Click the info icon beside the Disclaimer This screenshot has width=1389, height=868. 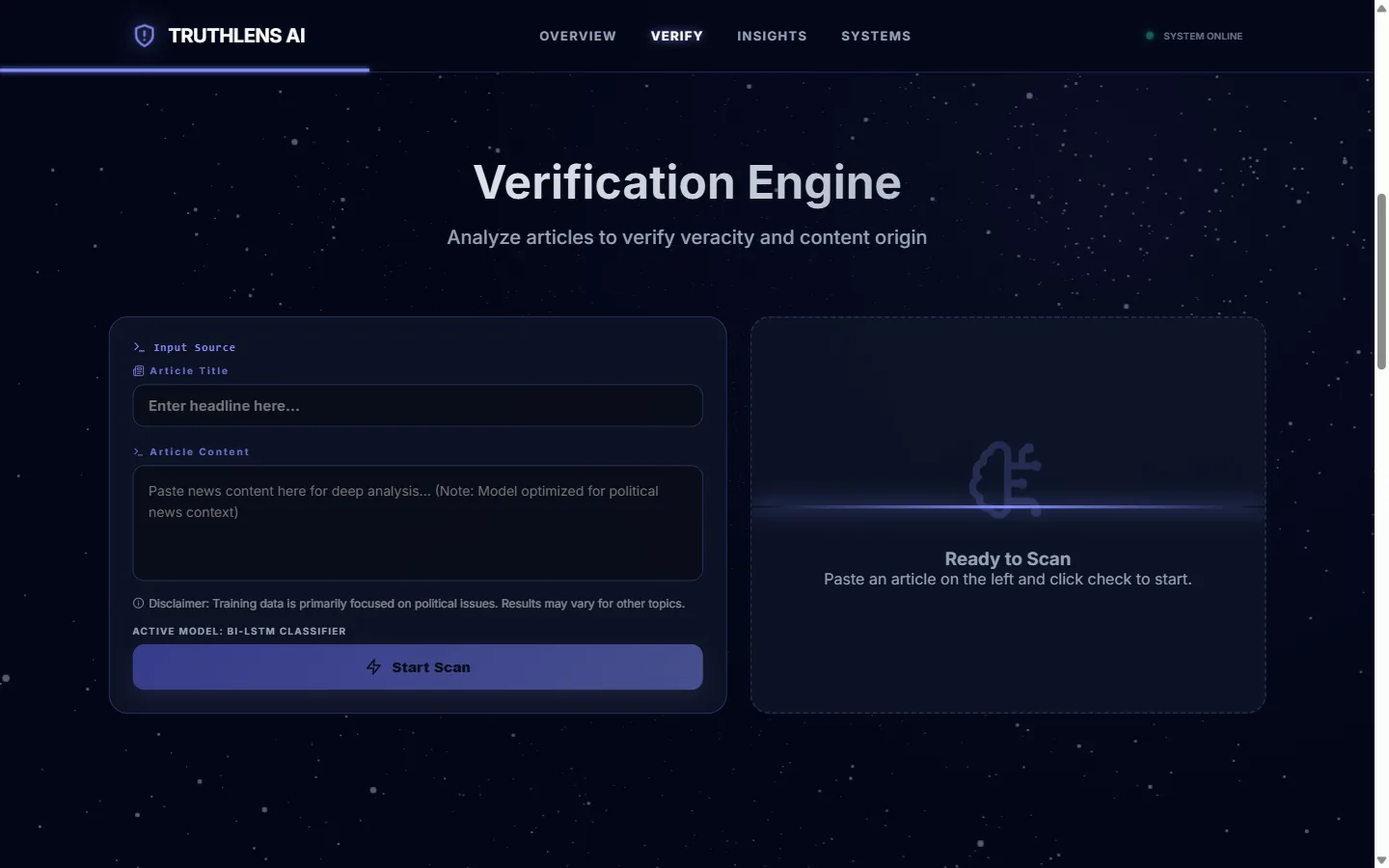pyautogui.click(x=138, y=604)
